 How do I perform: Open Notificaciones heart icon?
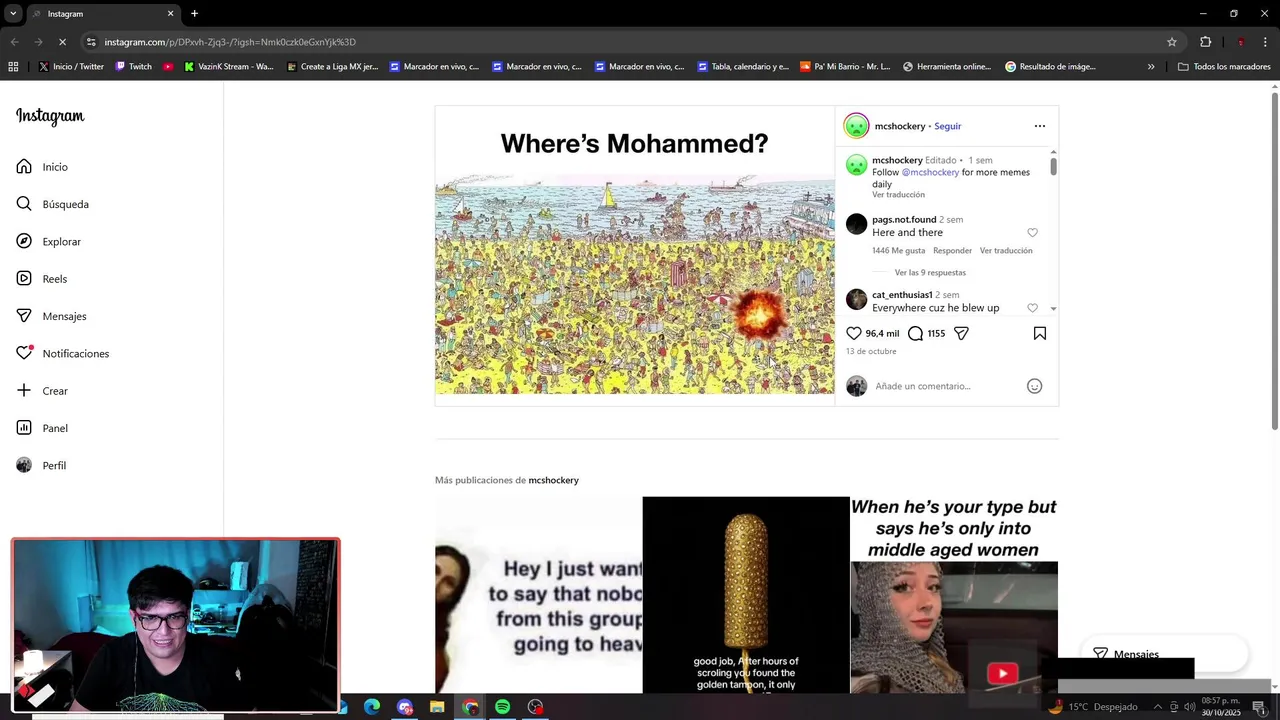click(x=24, y=353)
